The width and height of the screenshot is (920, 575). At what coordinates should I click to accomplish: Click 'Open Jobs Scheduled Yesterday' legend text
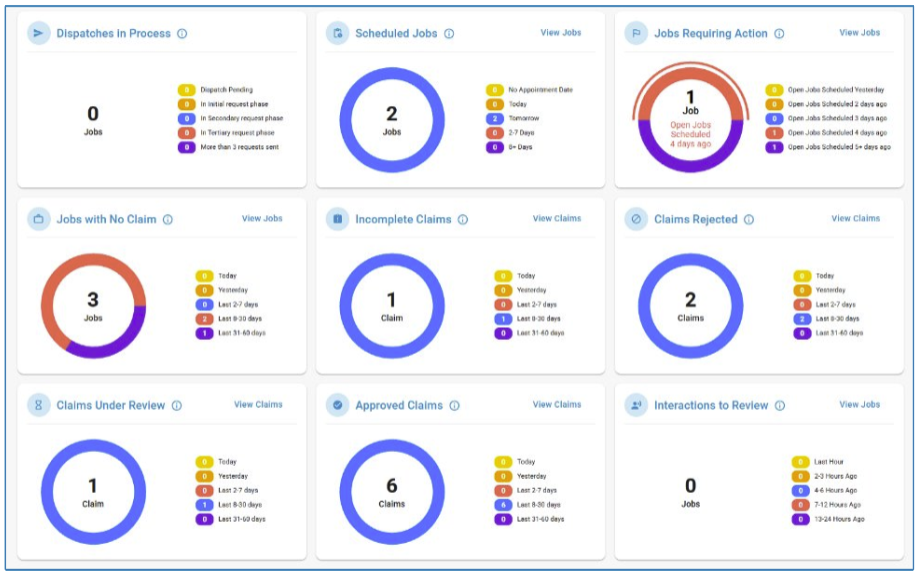pos(836,90)
